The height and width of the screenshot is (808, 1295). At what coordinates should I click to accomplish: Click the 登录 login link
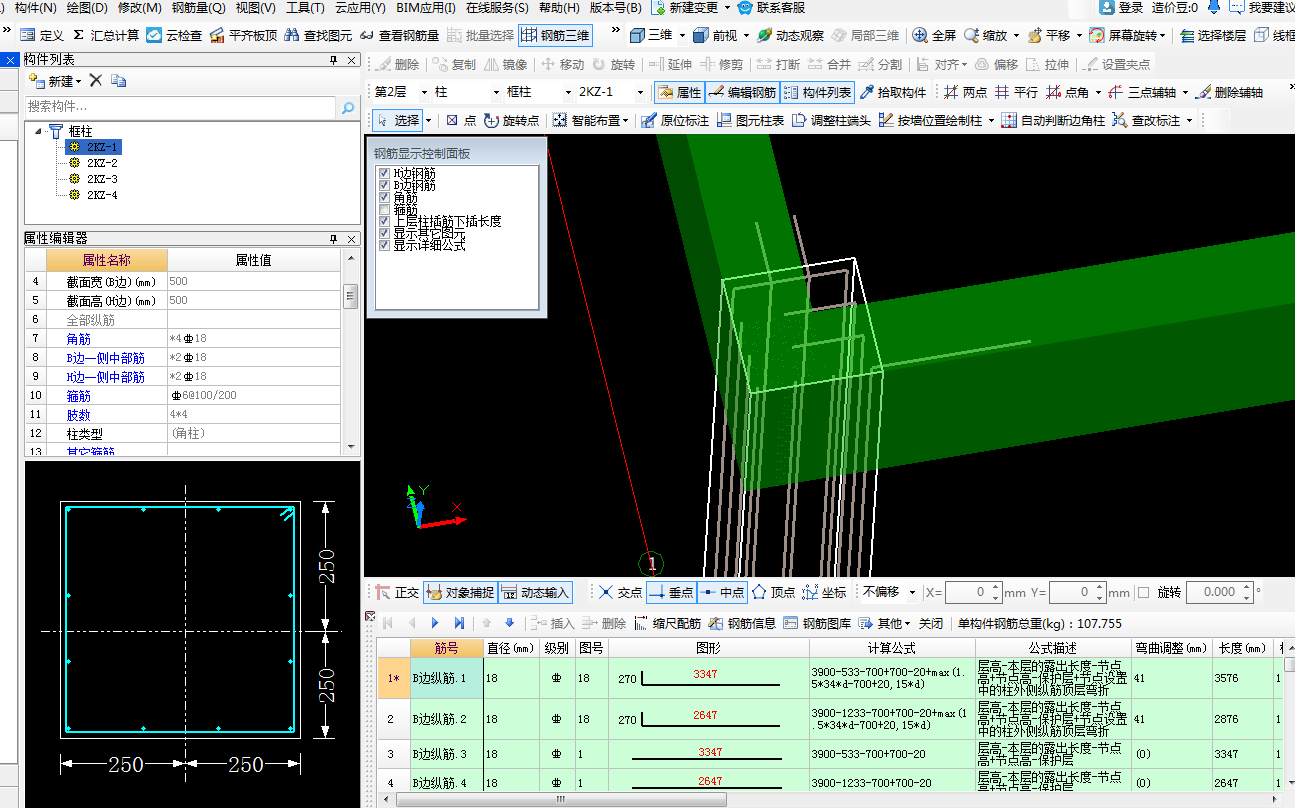[x=1121, y=7]
